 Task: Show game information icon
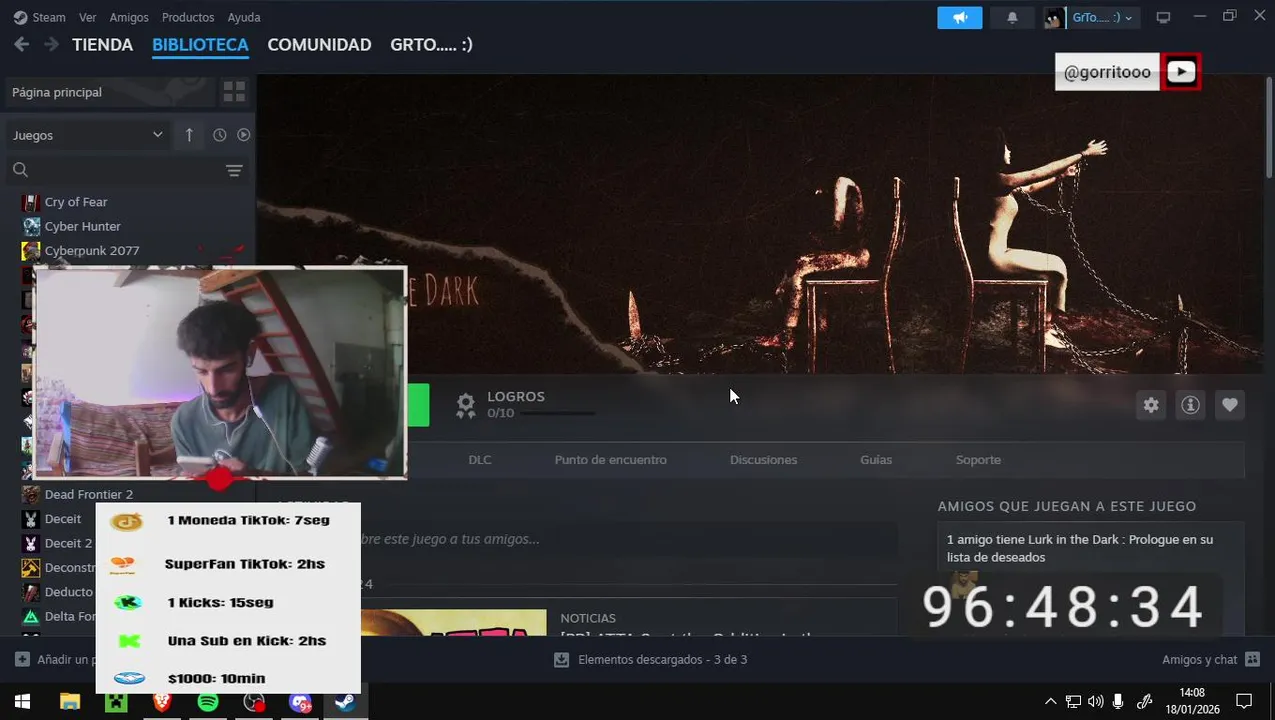(1190, 405)
